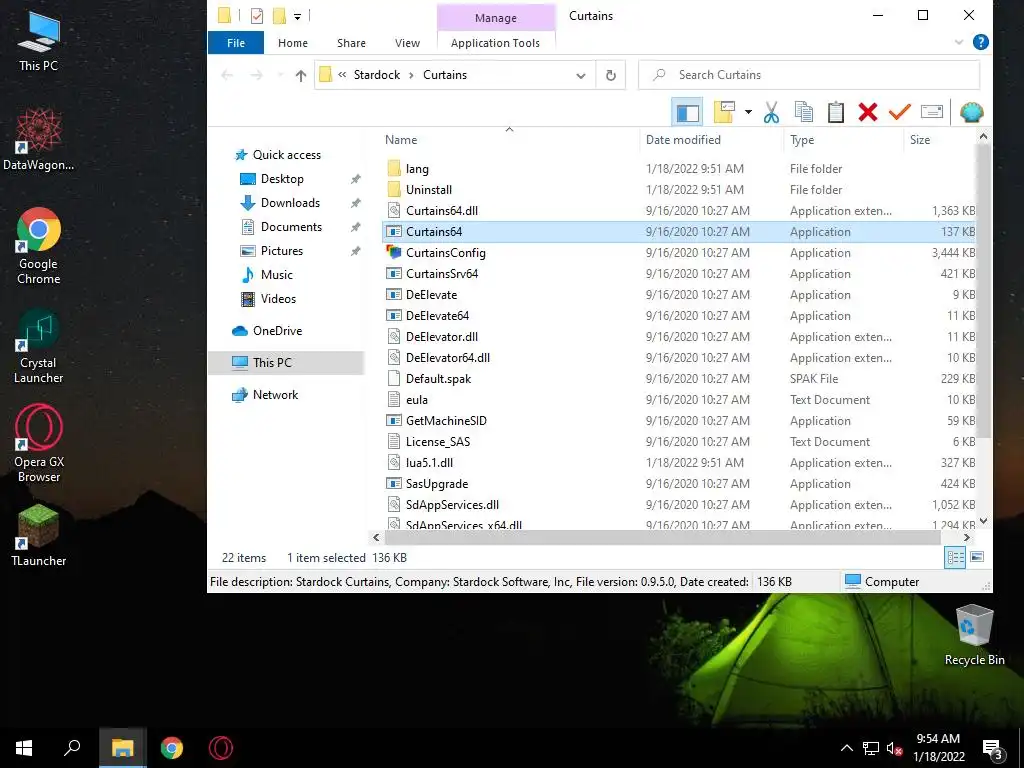Open the Classic Shell seashell icon
1024x768 pixels.
(972, 112)
